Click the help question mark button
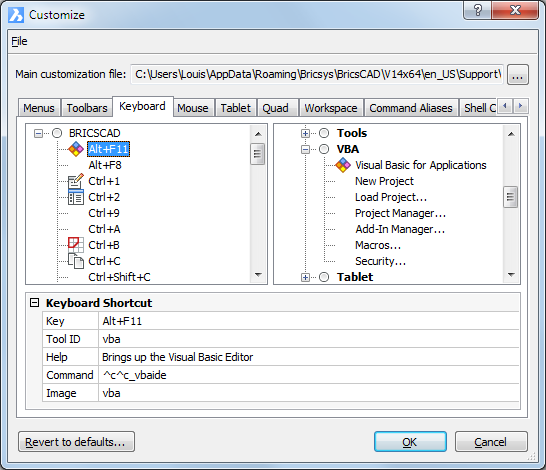The width and height of the screenshot is (546, 470). (x=477, y=10)
